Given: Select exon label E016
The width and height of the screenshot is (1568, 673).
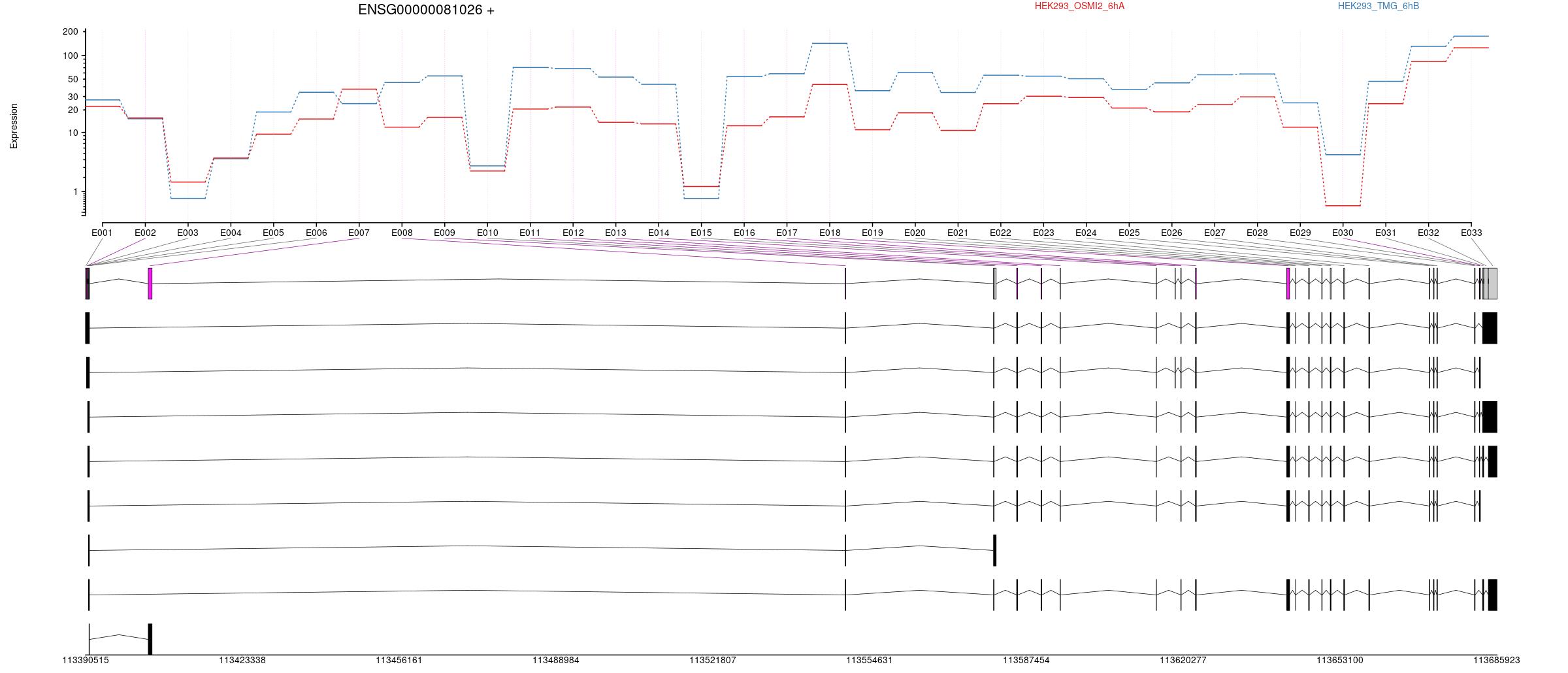Looking at the screenshot, I should [x=744, y=233].
